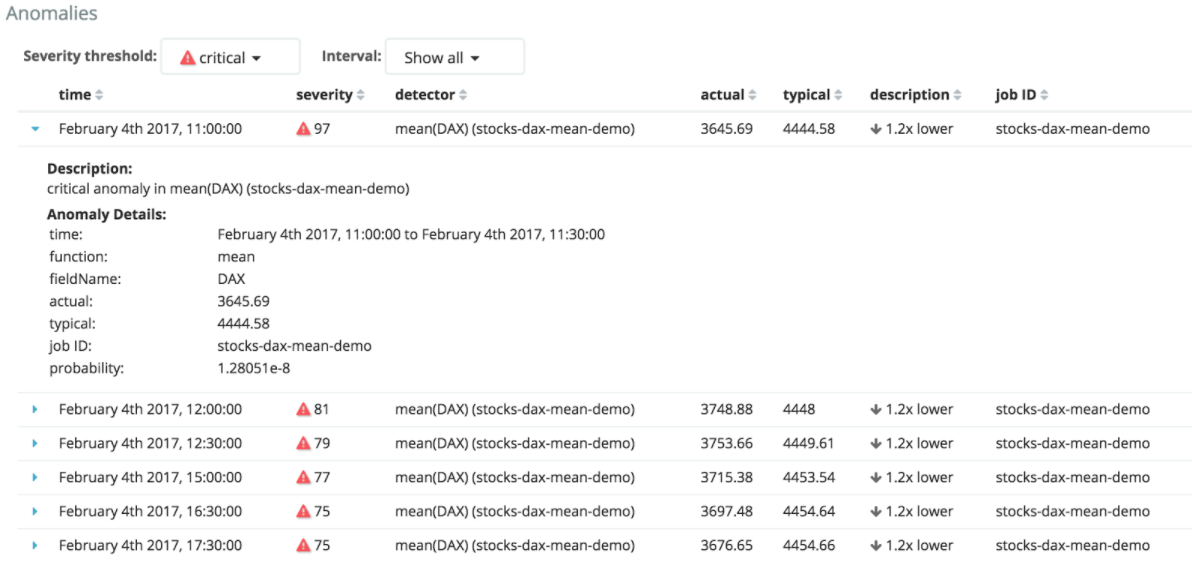
Task: Click warning icon beside severity 81
Action: (303, 409)
